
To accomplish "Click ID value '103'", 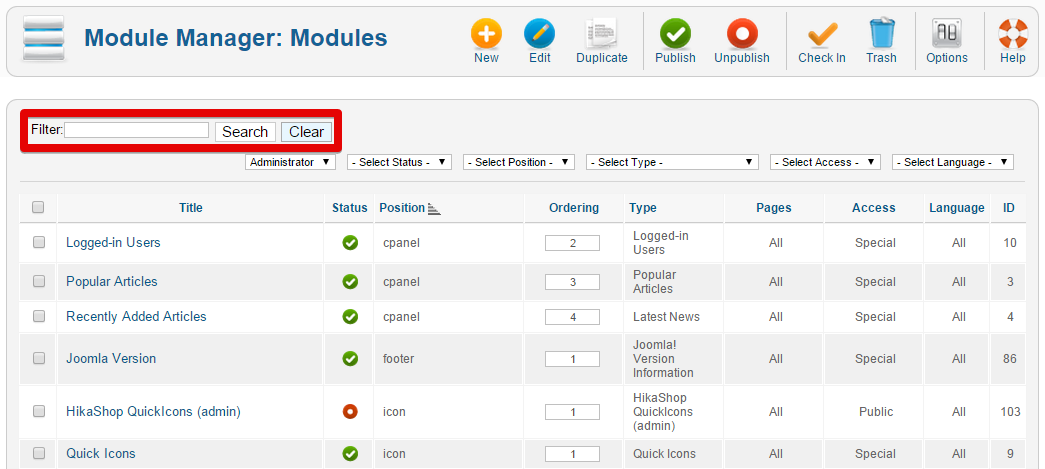I will tap(1010, 412).
